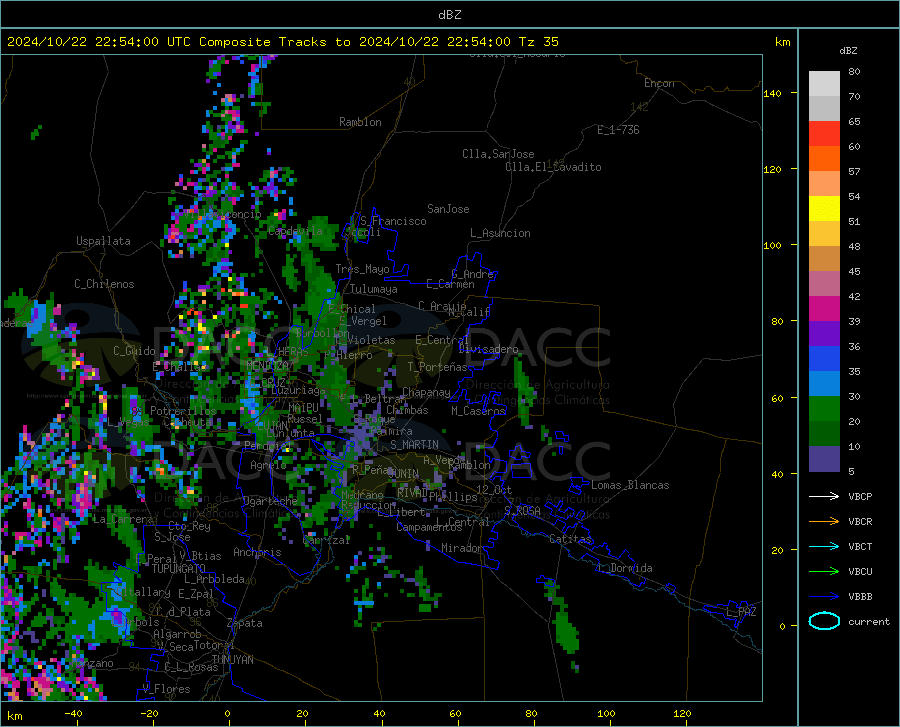900x727 pixels.
Task: Click the TUPUNGATO city label
Action: [179, 569]
